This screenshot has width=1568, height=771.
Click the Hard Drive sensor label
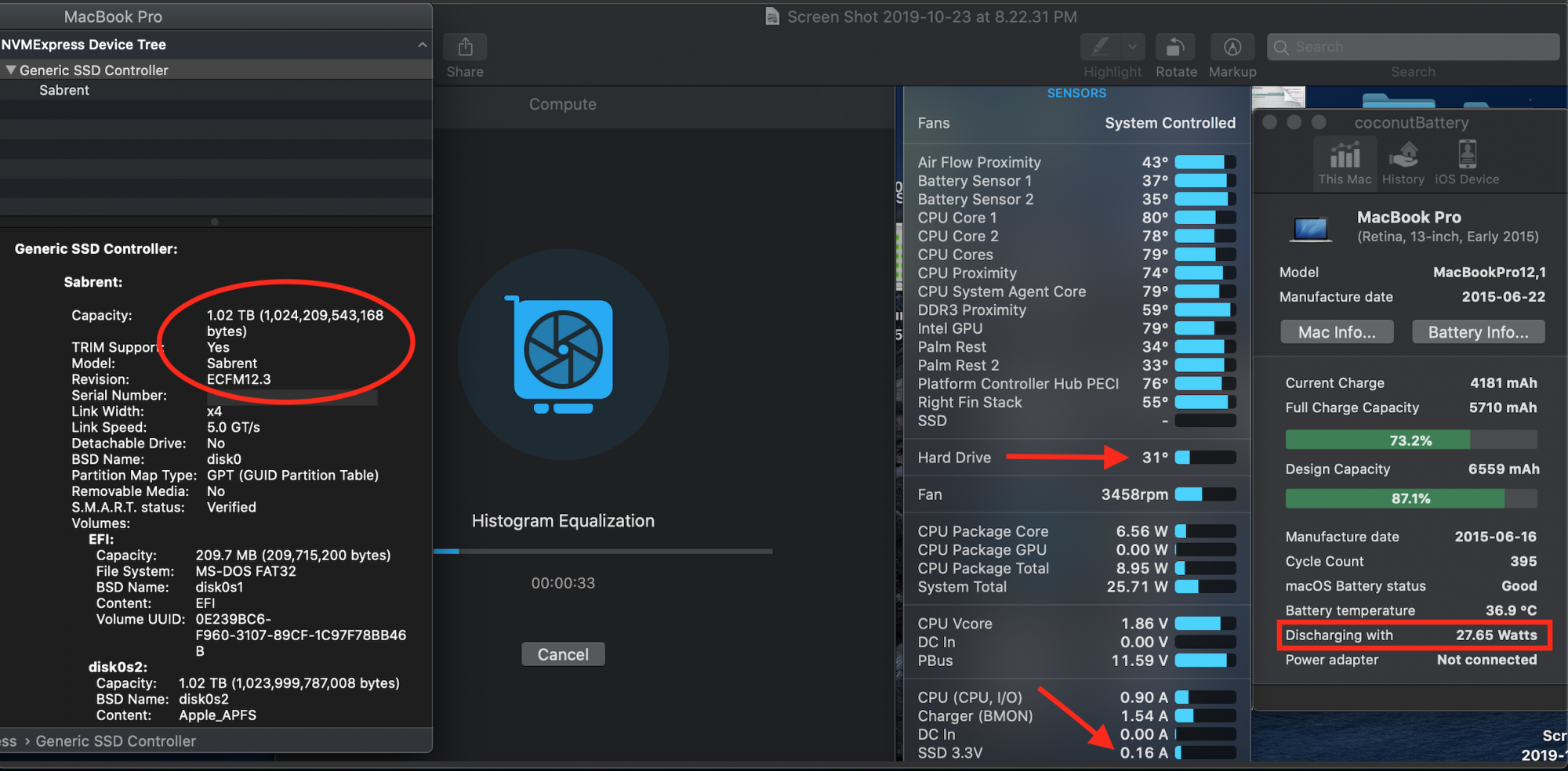tap(954, 458)
